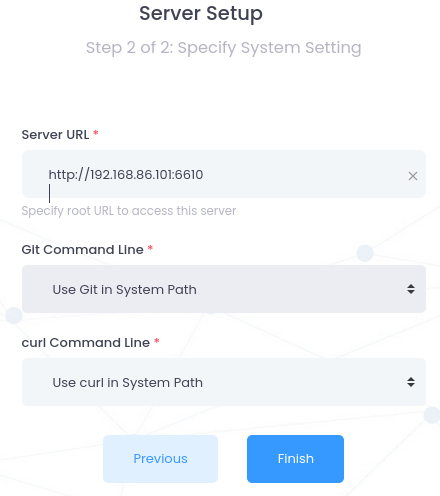The width and height of the screenshot is (440, 496).
Task: Click the curl Command Line selector arrows icon
Action: [411, 382]
